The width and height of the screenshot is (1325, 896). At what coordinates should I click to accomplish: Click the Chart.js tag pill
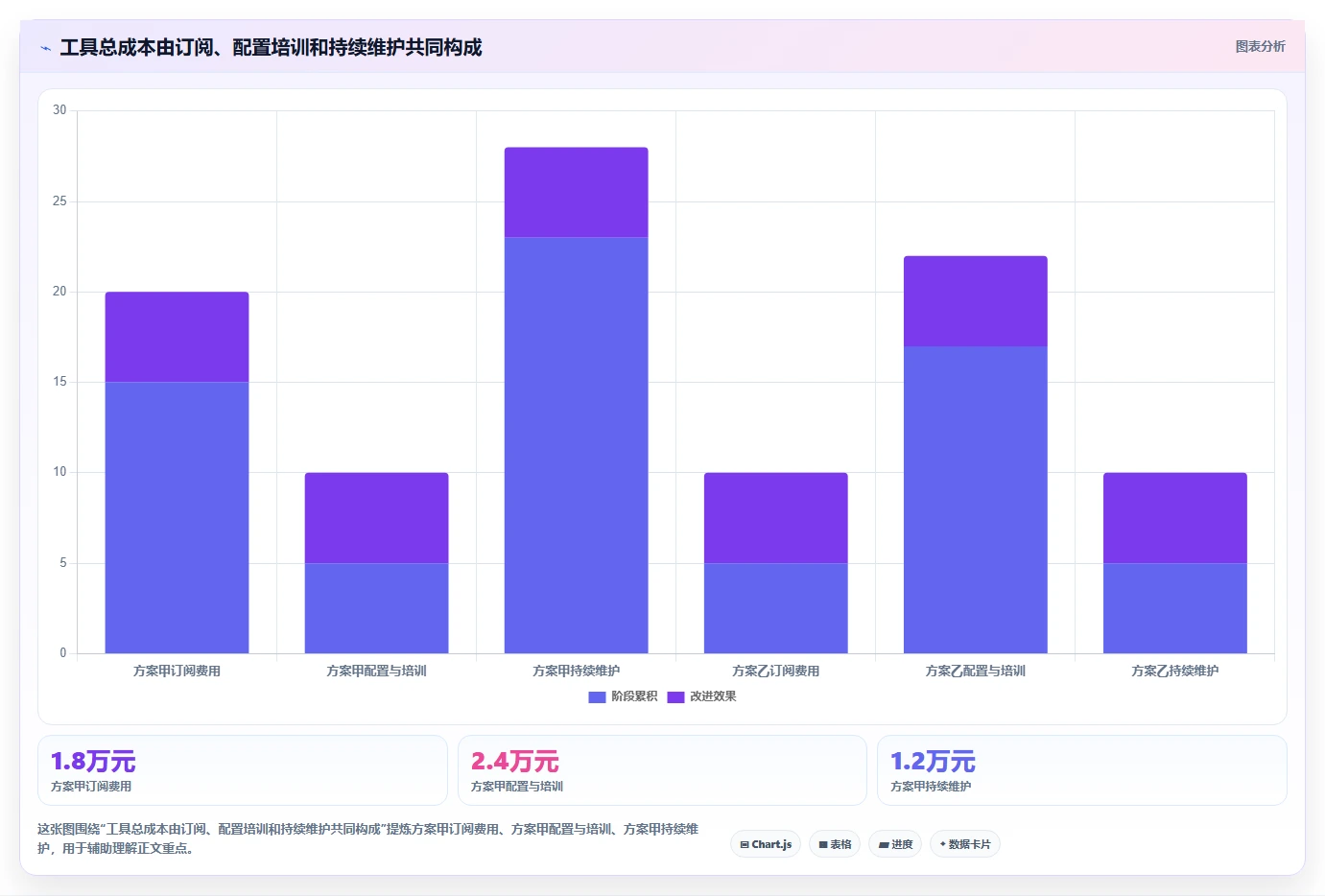tap(766, 844)
